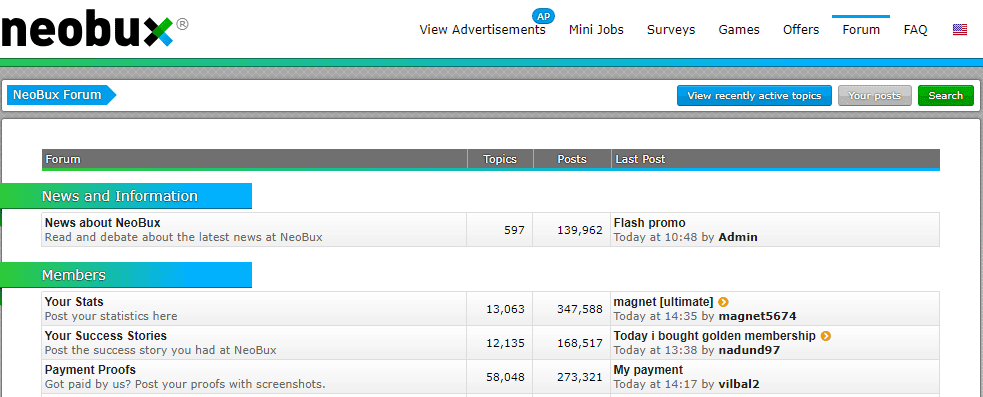Open the FAQ page
This screenshot has width=983, height=397.
[915, 29]
